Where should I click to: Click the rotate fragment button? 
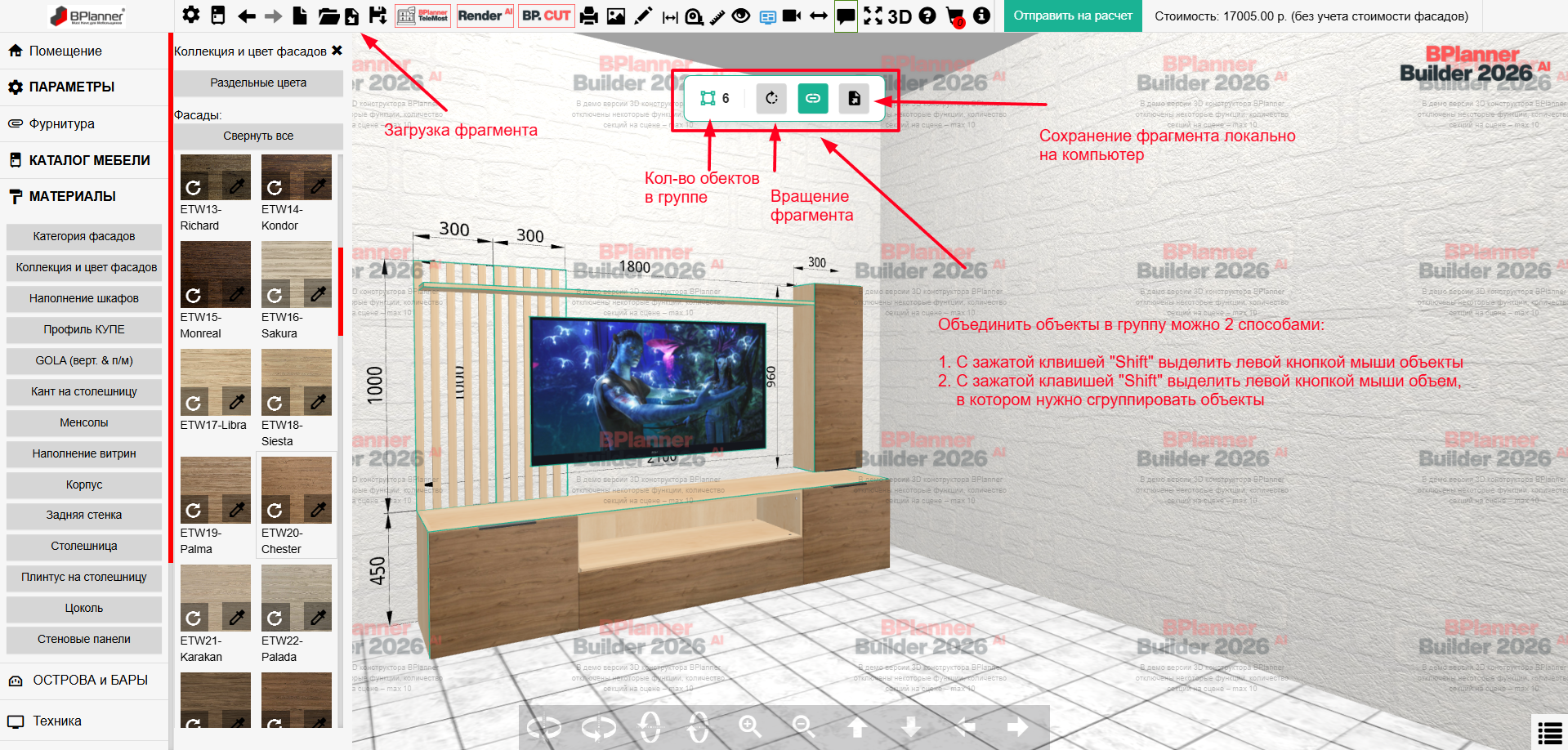pos(771,98)
